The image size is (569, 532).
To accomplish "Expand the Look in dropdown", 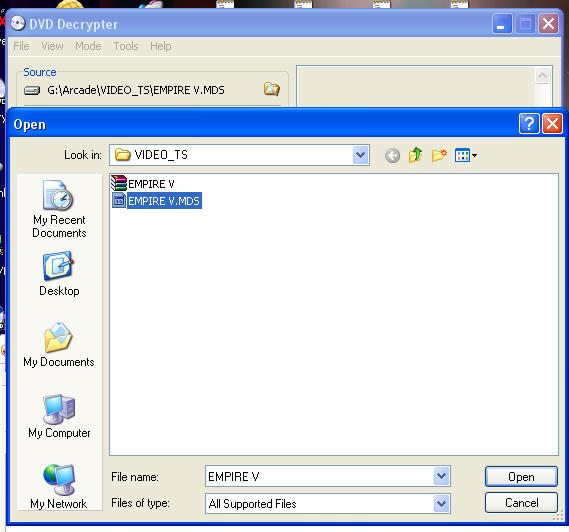I will pyautogui.click(x=360, y=155).
